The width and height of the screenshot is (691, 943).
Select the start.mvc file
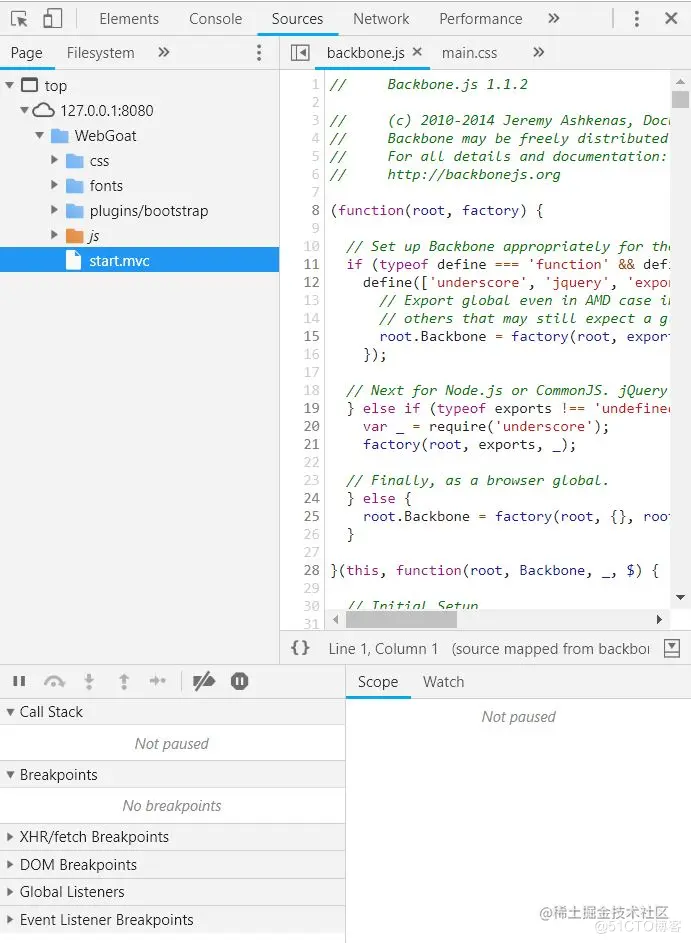click(140, 260)
